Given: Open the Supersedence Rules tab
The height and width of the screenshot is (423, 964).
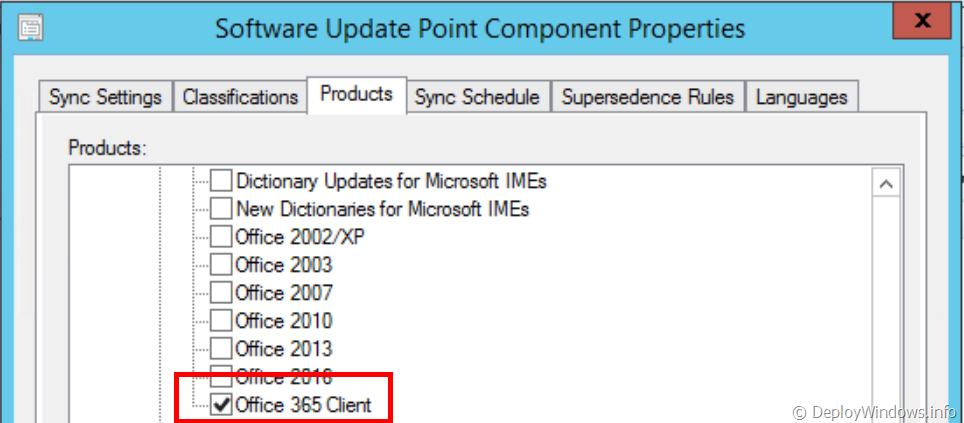Looking at the screenshot, I should tap(647, 97).
